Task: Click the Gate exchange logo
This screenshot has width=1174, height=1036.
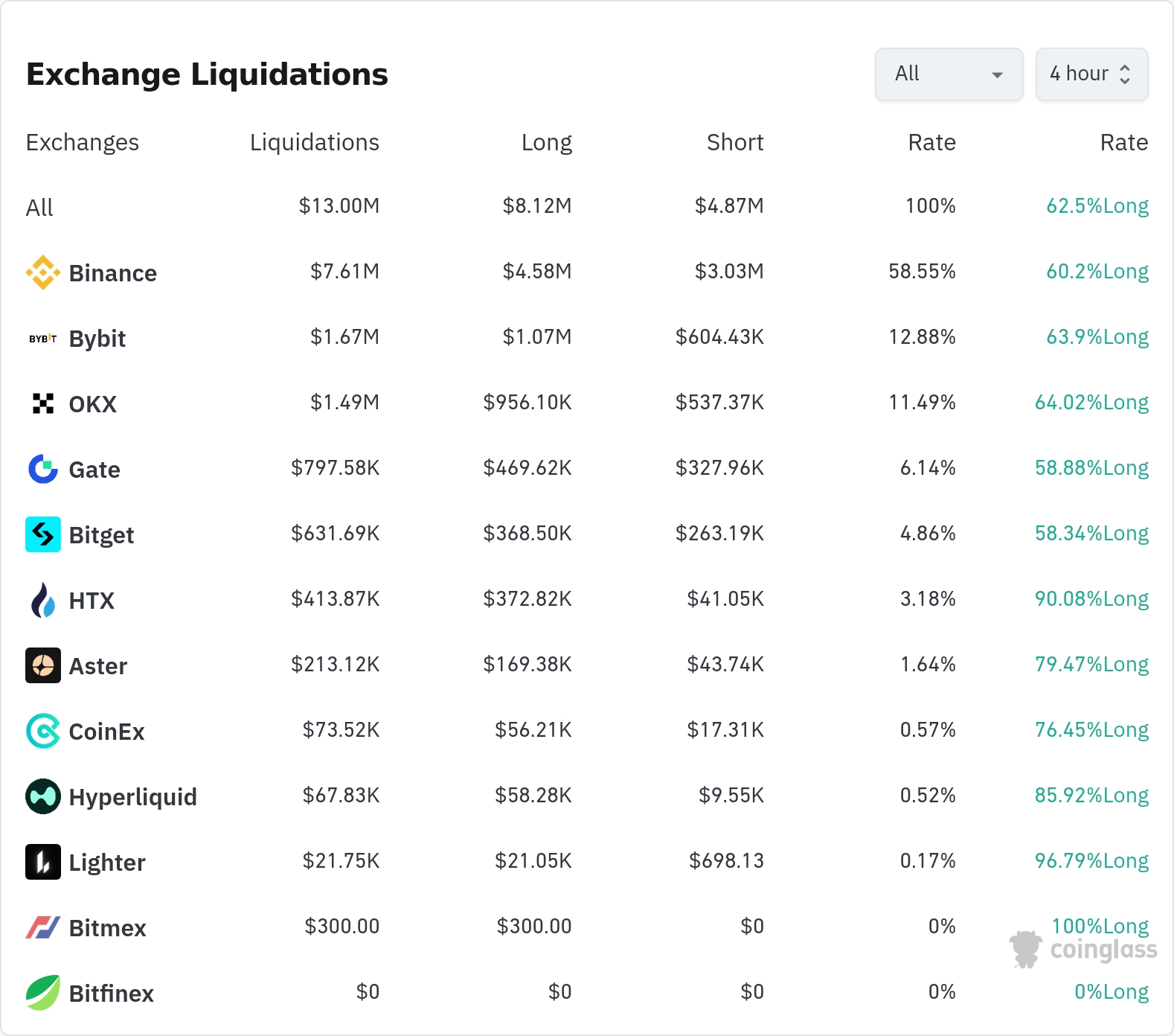Action: point(43,469)
